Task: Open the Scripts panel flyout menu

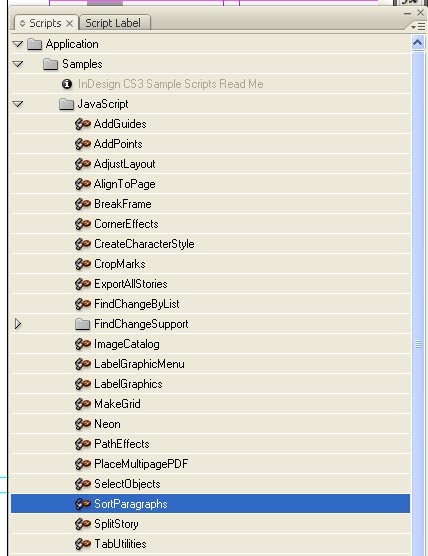Action: pyautogui.click(x=418, y=27)
